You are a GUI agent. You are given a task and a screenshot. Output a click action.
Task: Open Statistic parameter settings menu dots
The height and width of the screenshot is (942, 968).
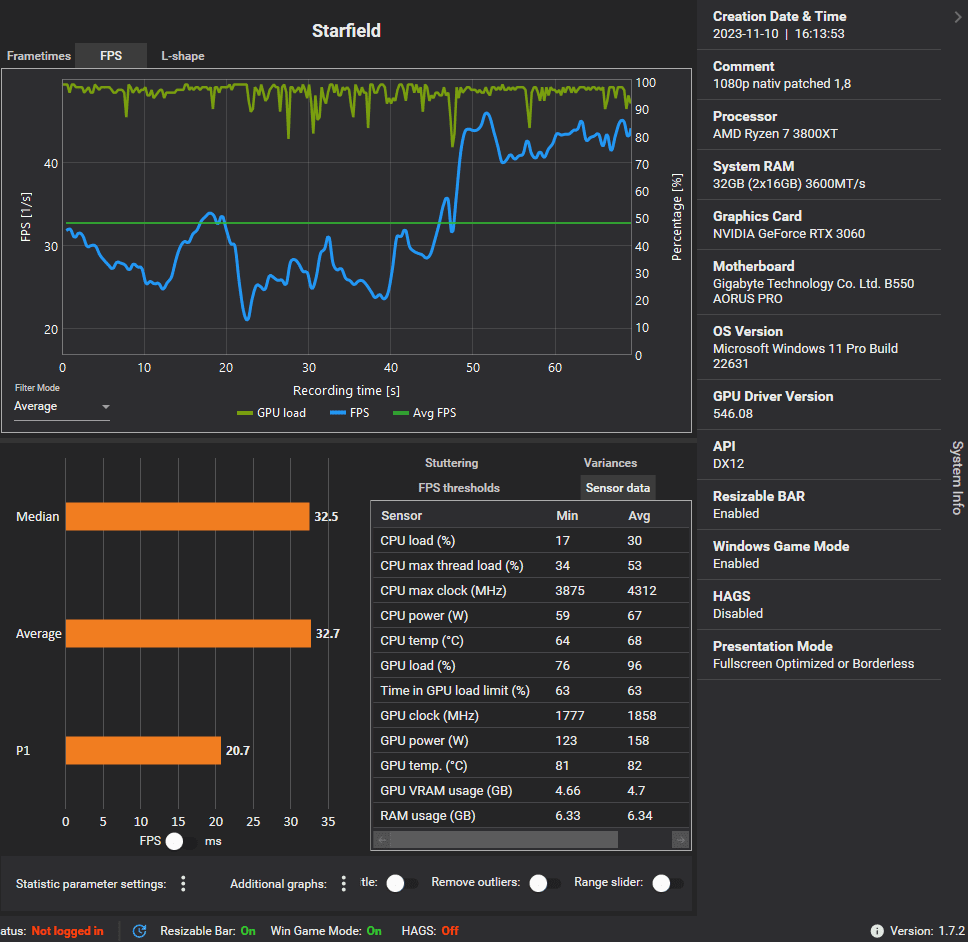tap(183, 884)
